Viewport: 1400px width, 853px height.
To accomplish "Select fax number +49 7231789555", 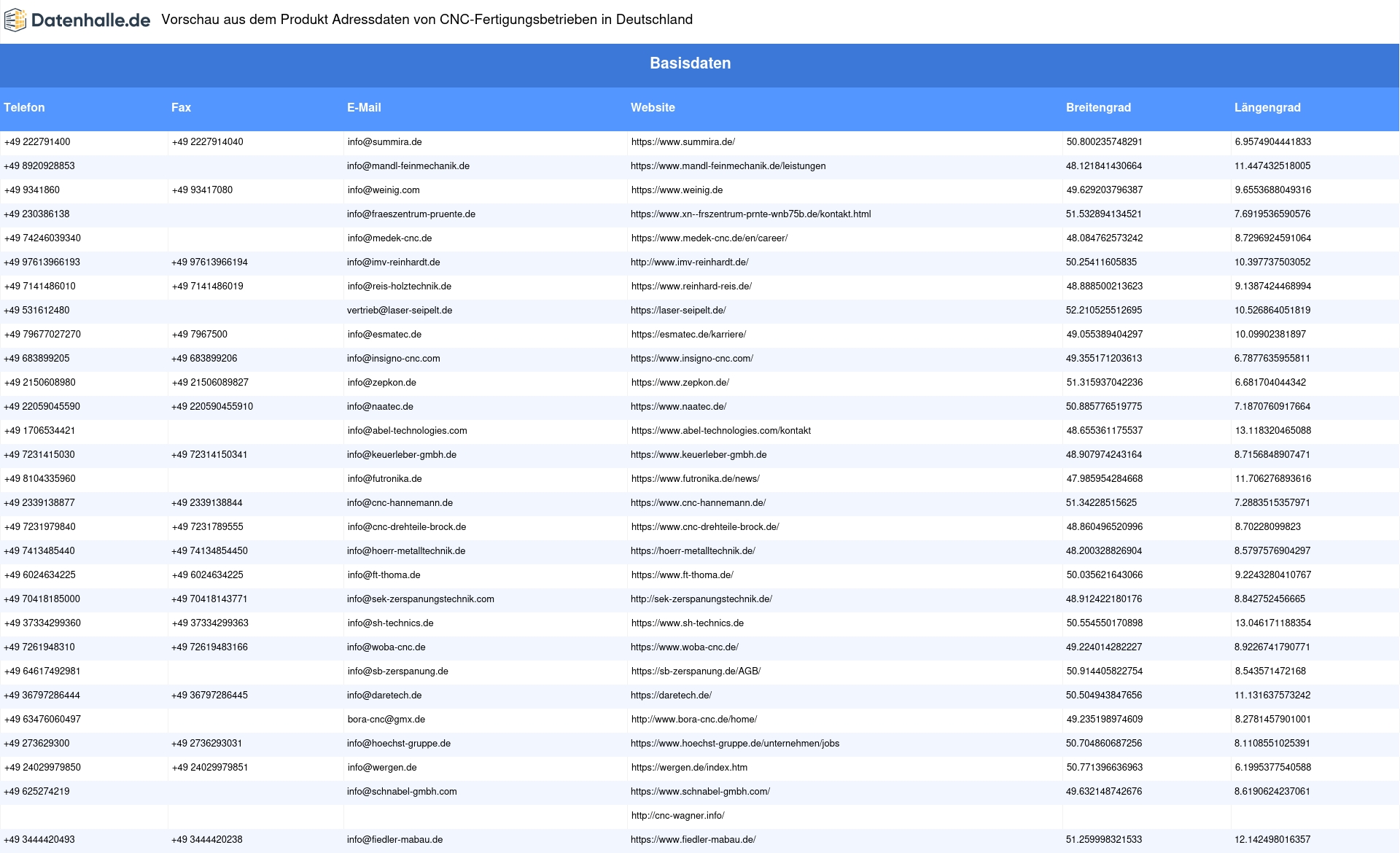I will [x=208, y=527].
